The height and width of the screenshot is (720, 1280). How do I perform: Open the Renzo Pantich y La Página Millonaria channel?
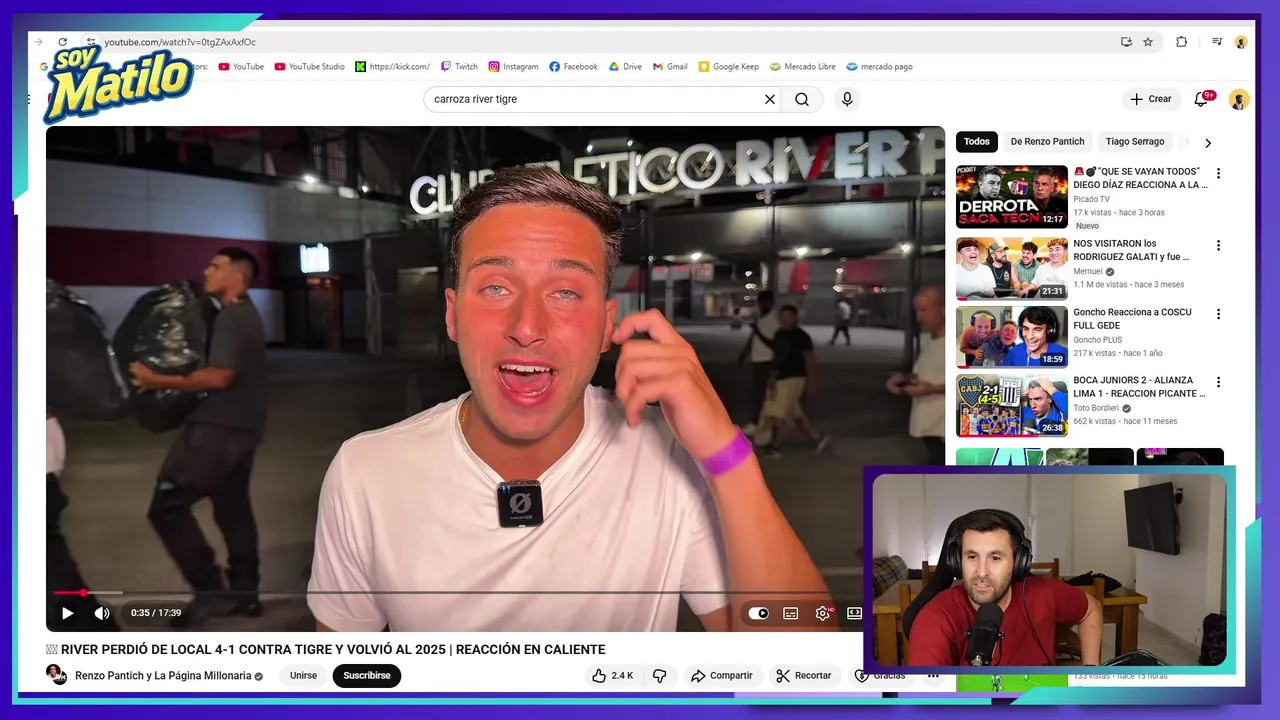click(x=163, y=676)
